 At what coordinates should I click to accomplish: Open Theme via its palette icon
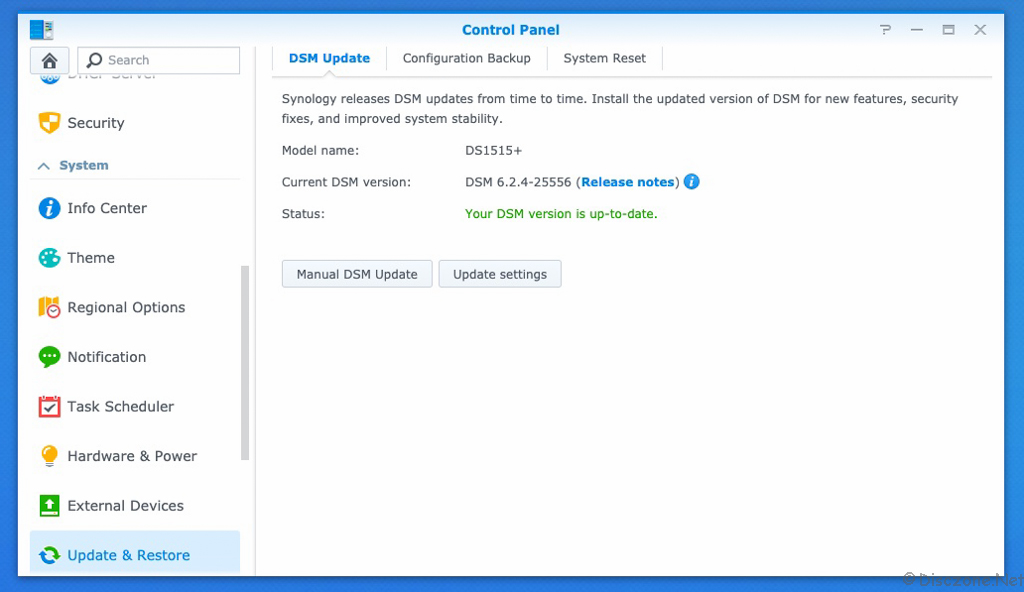click(x=49, y=257)
